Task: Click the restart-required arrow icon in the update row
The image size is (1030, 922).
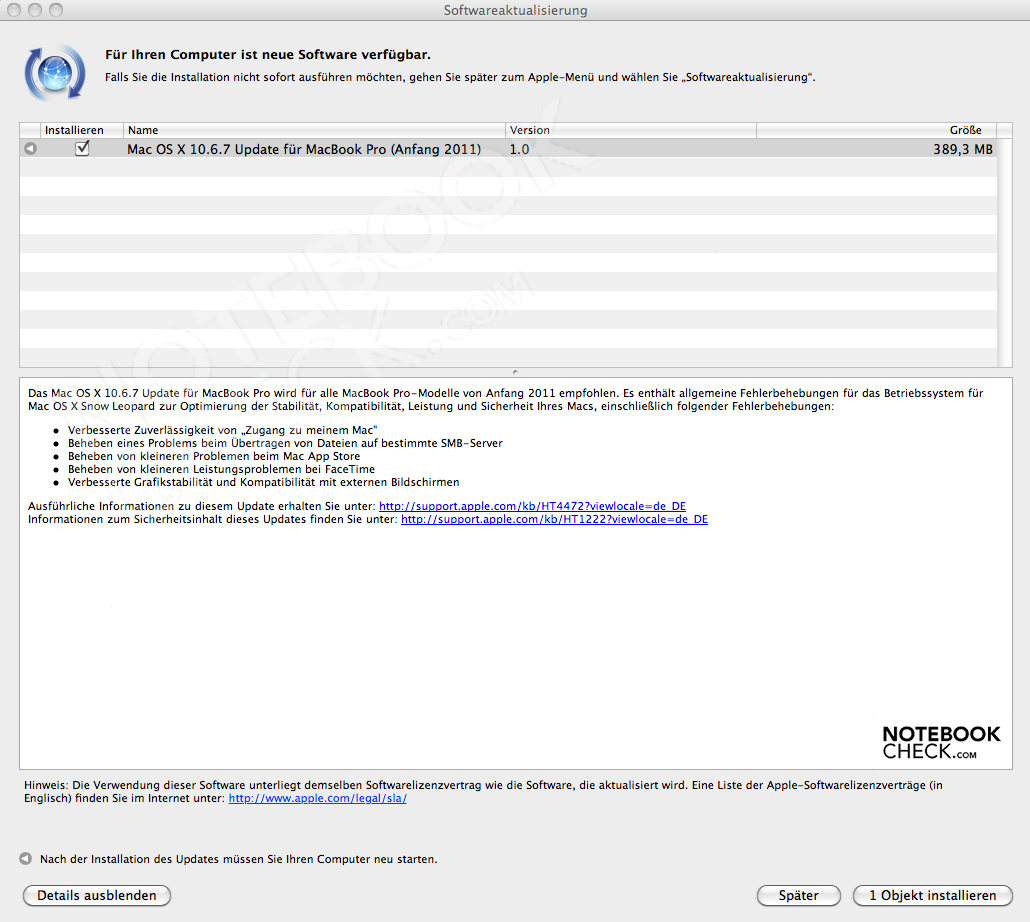Action: pyautogui.click(x=30, y=149)
